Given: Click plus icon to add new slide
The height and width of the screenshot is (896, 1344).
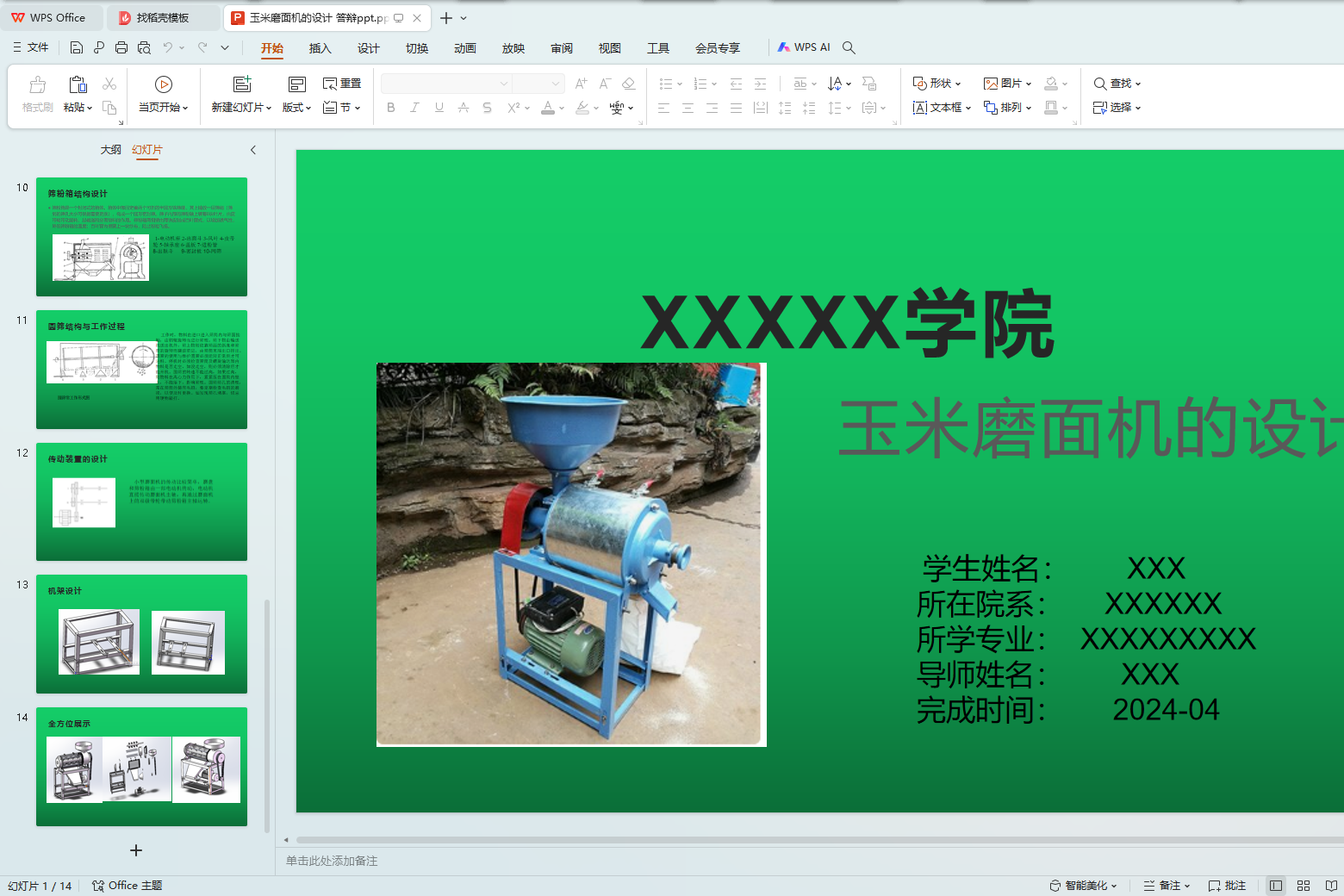Looking at the screenshot, I should click(x=136, y=850).
